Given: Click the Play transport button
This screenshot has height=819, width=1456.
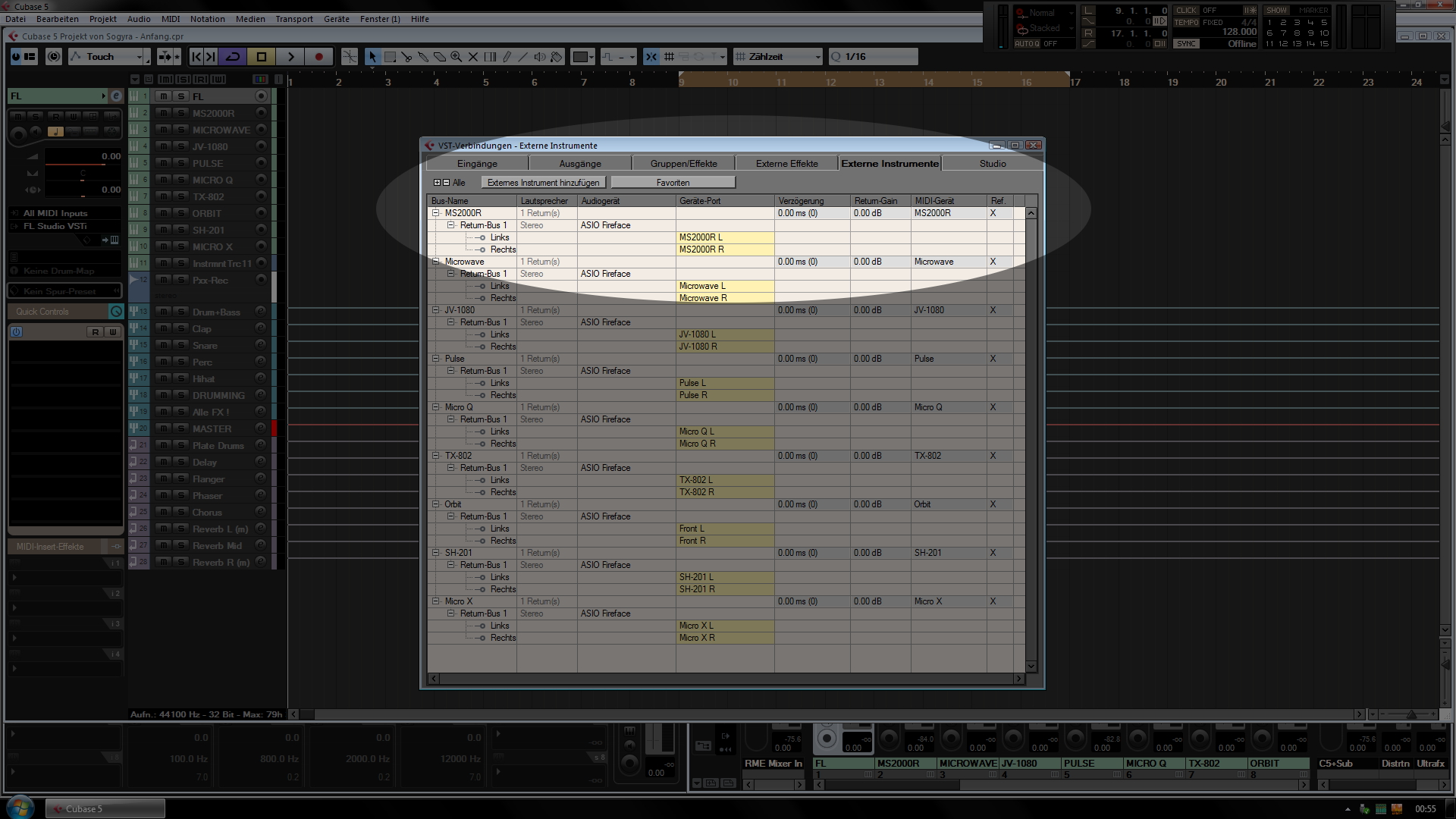Looking at the screenshot, I should [290, 57].
